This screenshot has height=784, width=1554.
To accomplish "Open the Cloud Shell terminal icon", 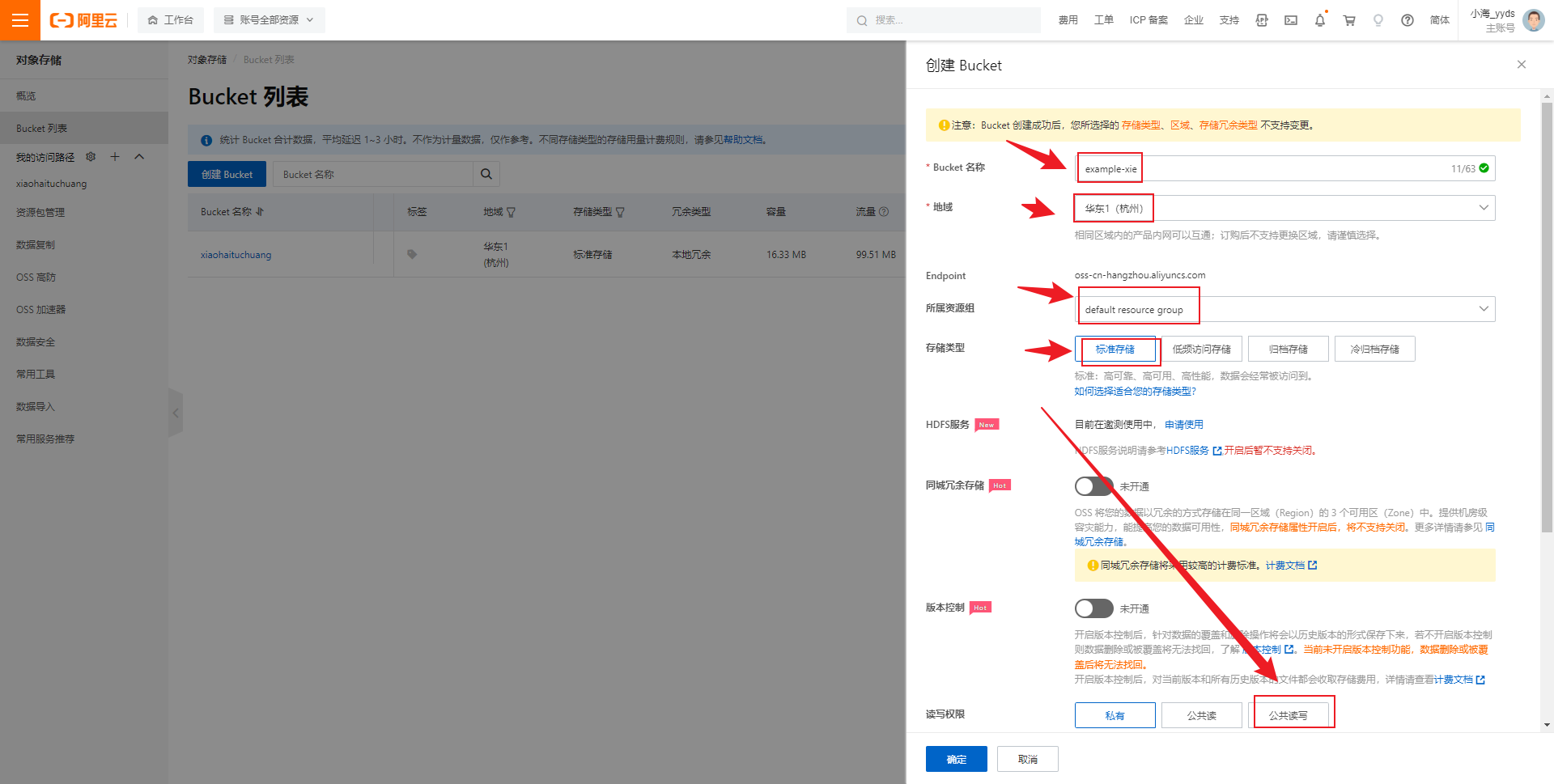I will point(1291,20).
